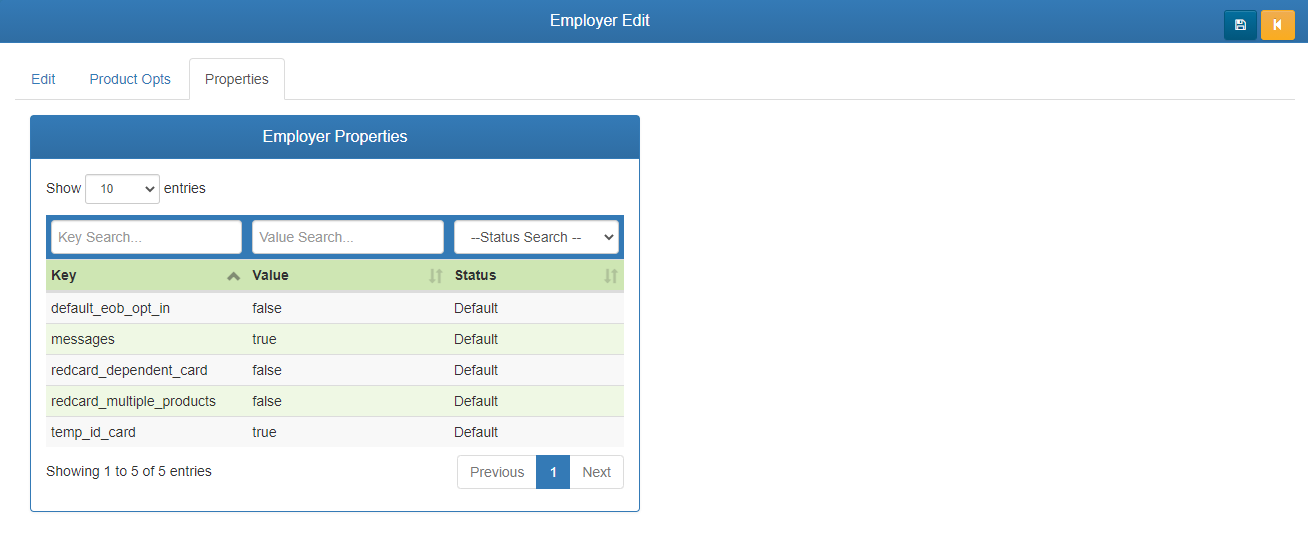Image resolution: width=1308 pixels, height=537 pixels.
Task: Focus the Key Search field
Action: pyautogui.click(x=146, y=237)
